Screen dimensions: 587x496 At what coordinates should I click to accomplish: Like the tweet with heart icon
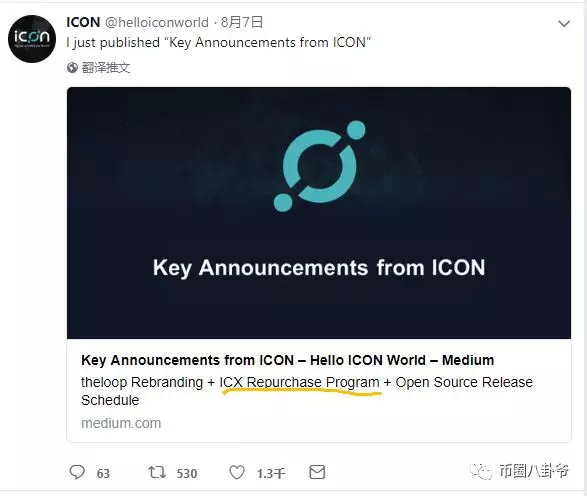pos(237,472)
